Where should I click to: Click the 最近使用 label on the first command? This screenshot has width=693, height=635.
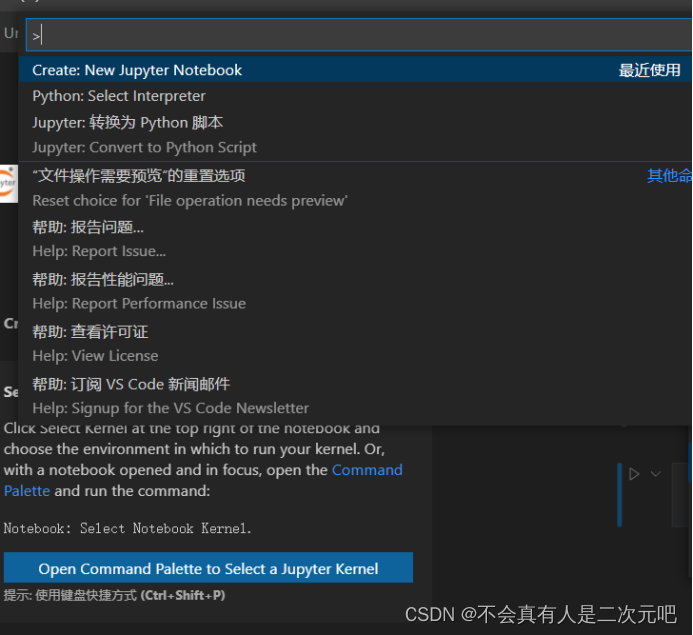point(649,70)
